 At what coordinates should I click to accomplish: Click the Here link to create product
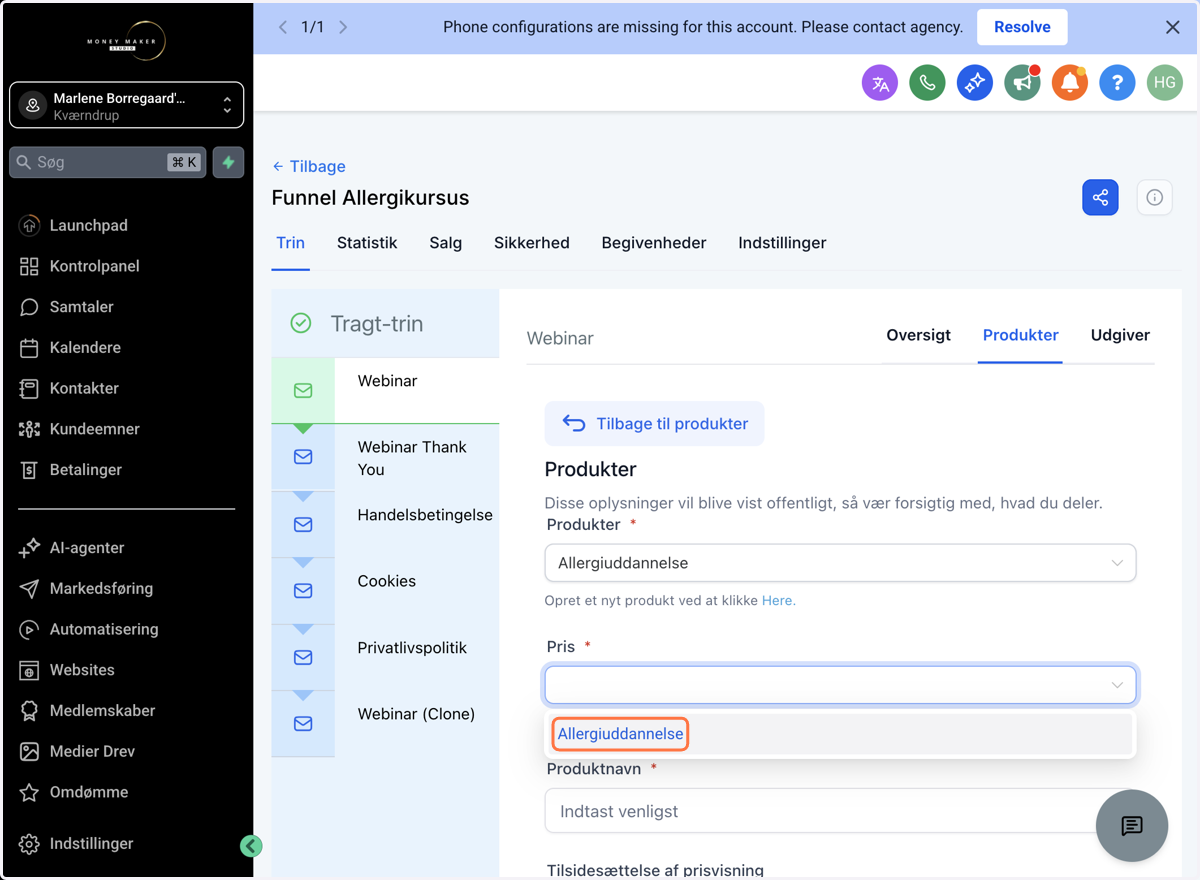click(778, 601)
